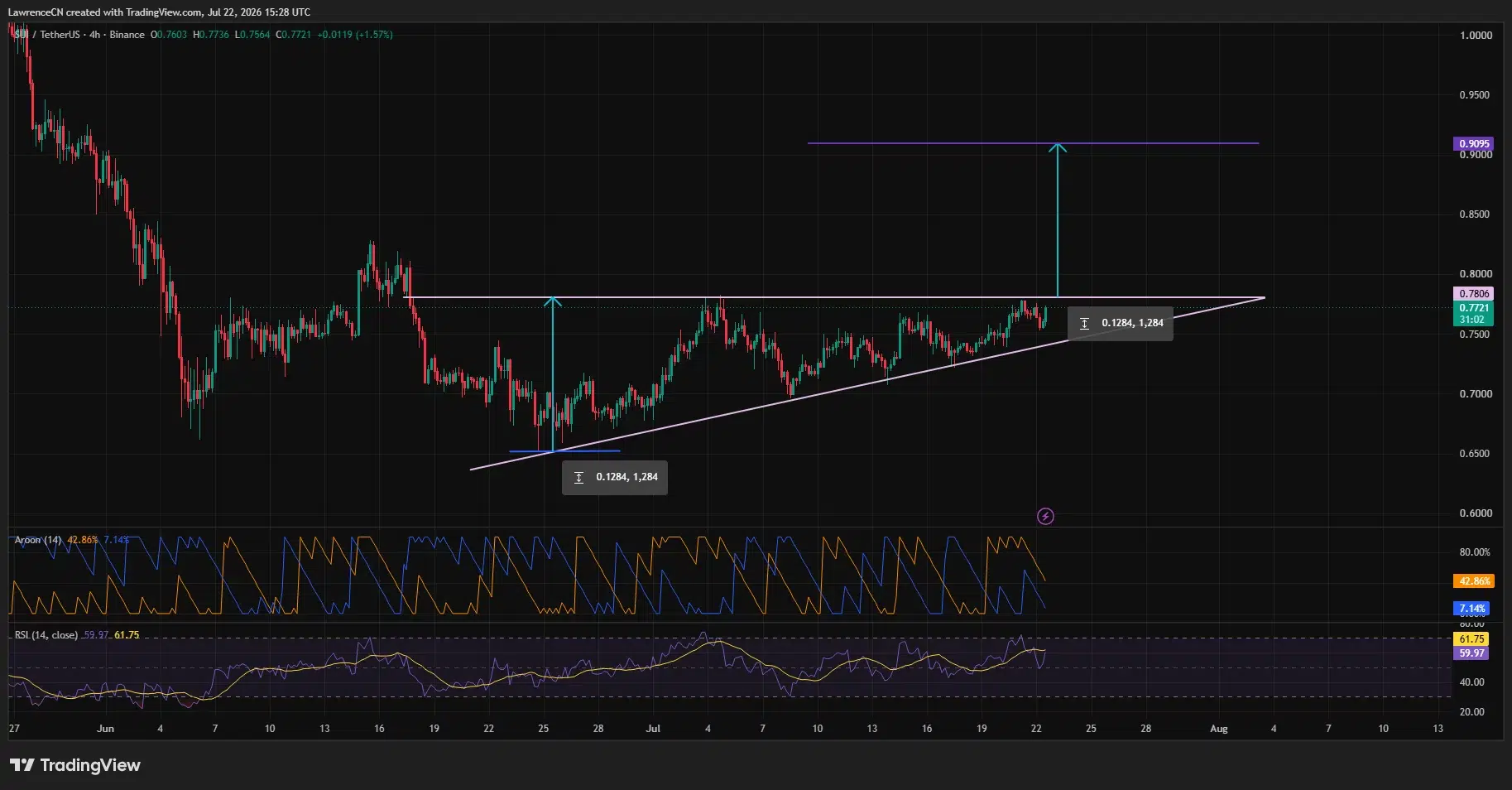Click the 0.6500 price axis label

pyautogui.click(x=1476, y=454)
